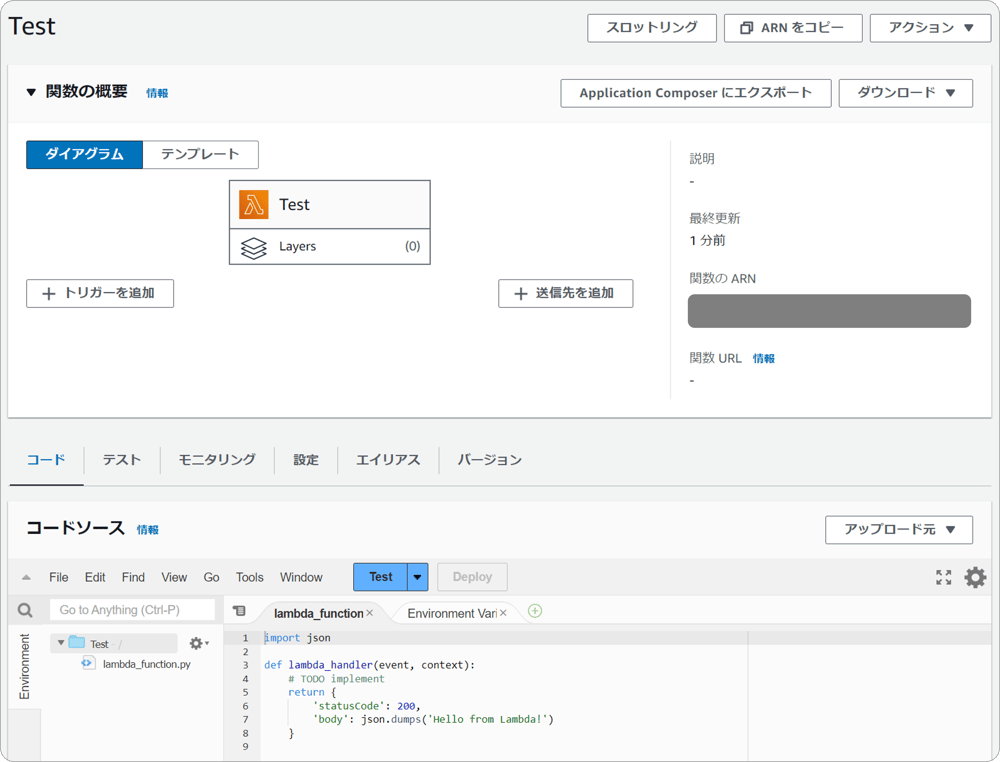Click the ARN をコピー button

(x=793, y=28)
